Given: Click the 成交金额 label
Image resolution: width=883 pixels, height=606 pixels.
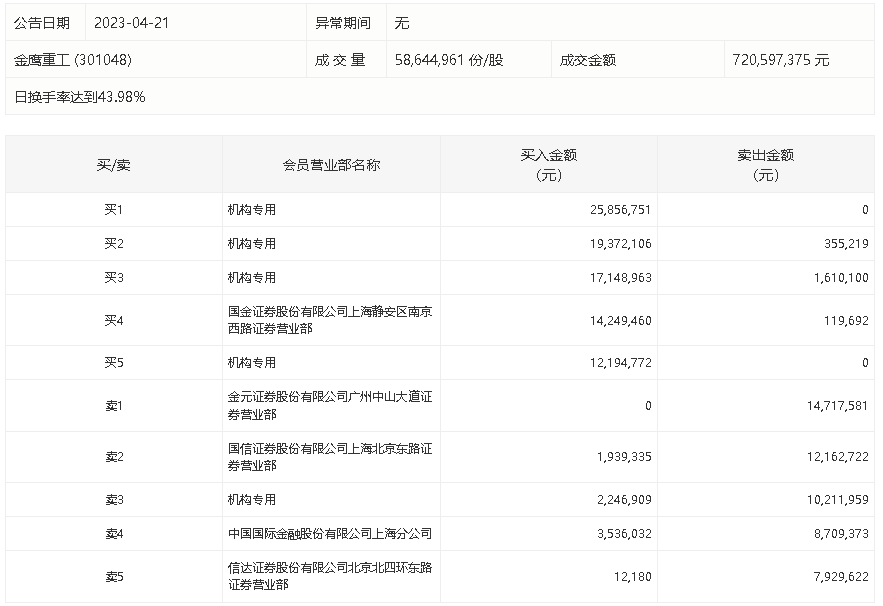Looking at the screenshot, I should point(587,60).
